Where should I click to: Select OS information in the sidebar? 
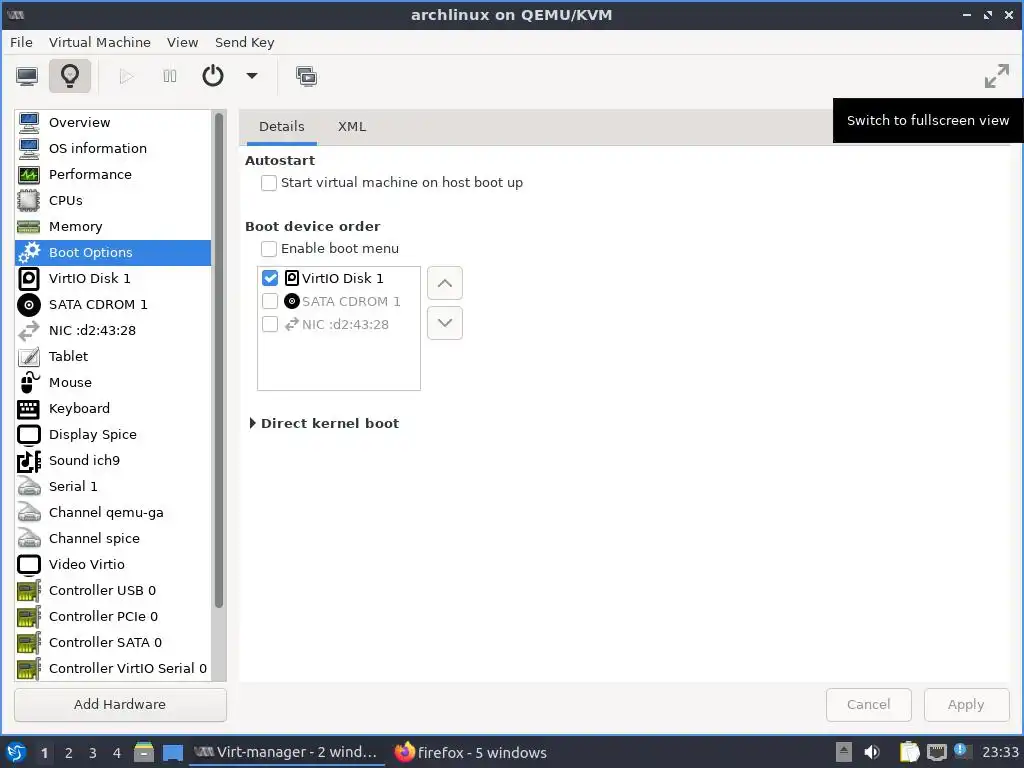[x=113, y=148]
